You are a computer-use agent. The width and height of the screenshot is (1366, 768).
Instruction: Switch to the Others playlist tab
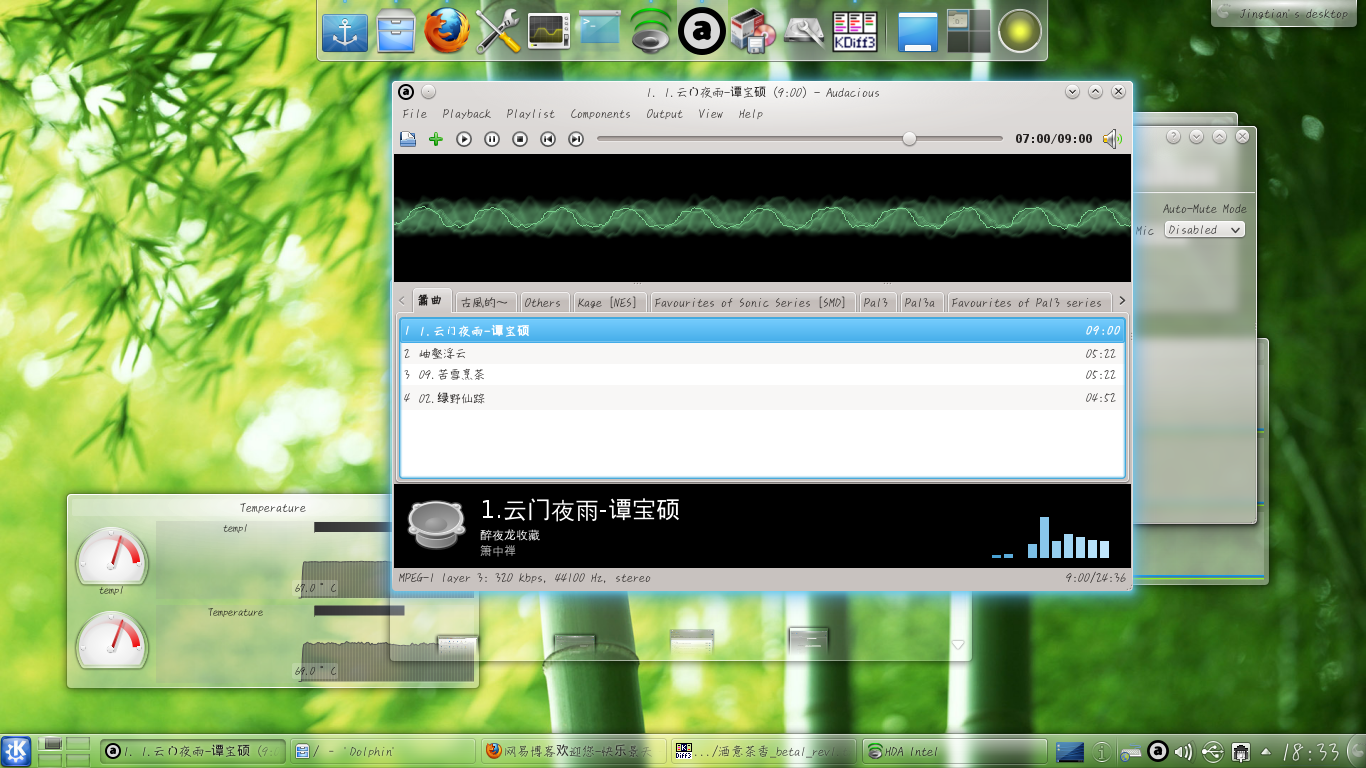click(x=543, y=302)
